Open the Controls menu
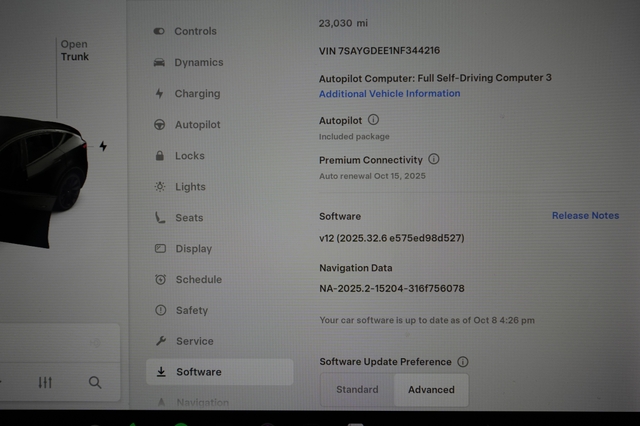 pyautogui.click(x=185, y=31)
